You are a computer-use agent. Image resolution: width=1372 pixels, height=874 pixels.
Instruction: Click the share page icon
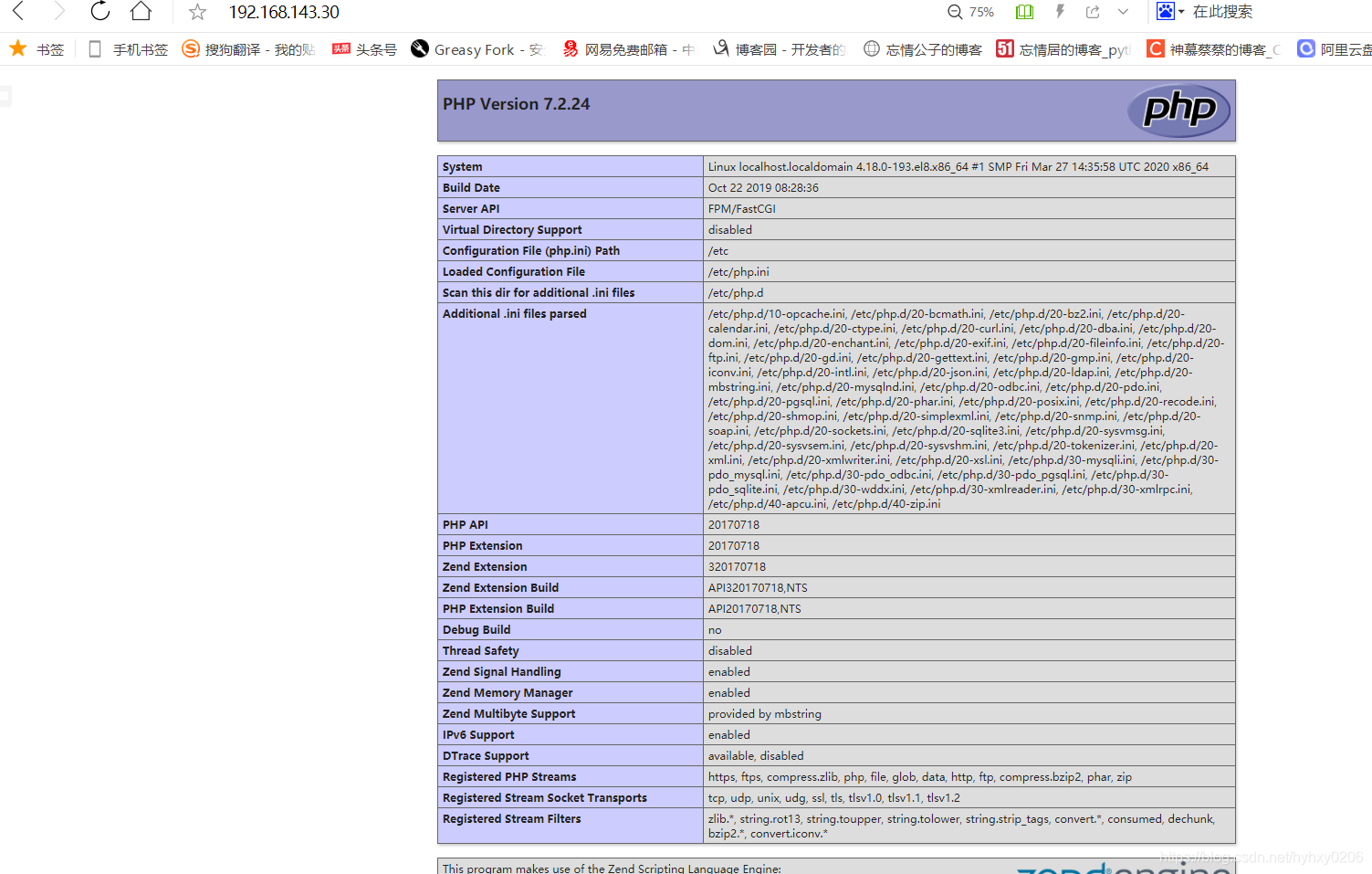pos(1093,12)
